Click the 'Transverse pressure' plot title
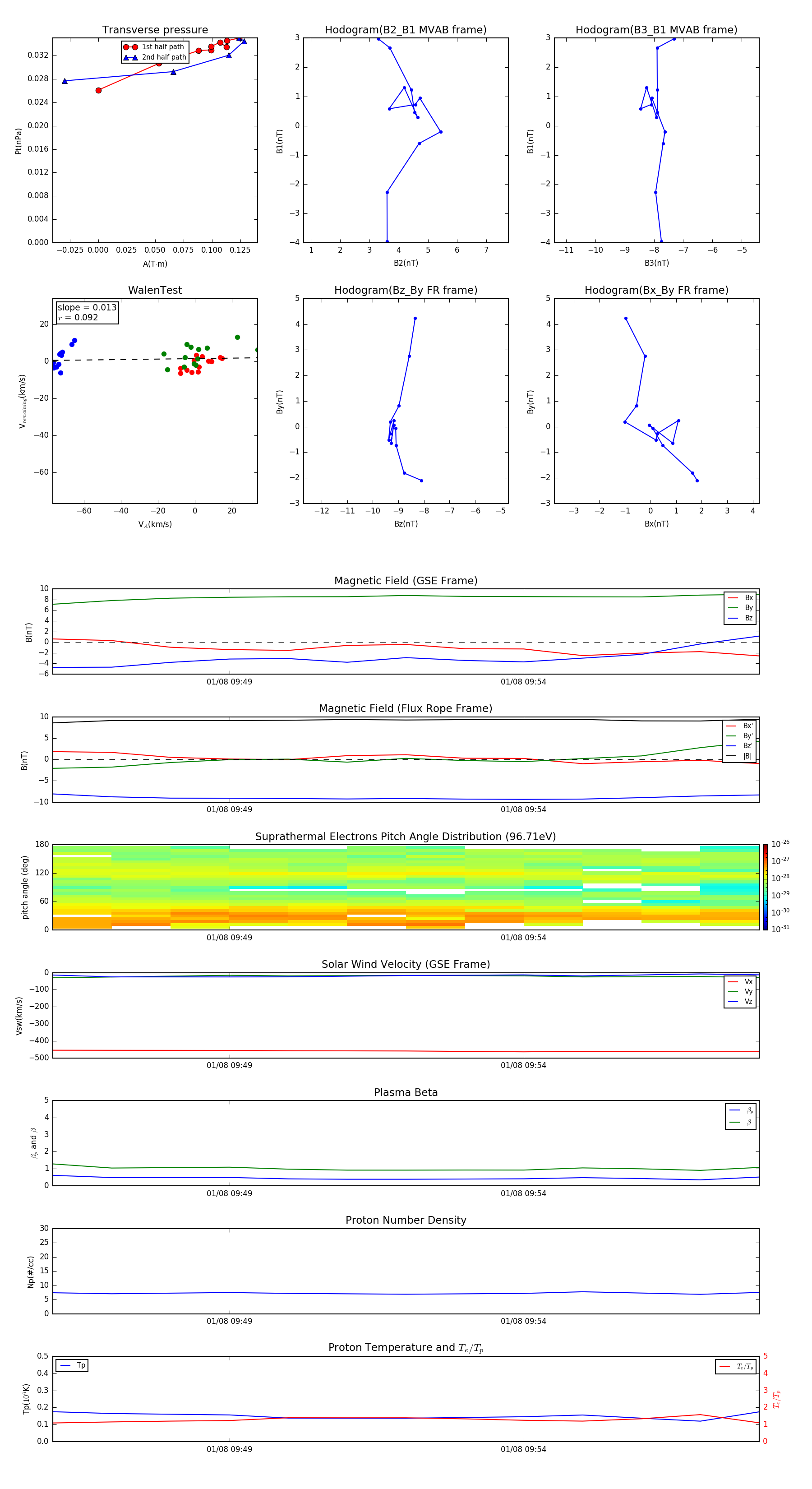The height and width of the screenshot is (1489, 812). coord(155,30)
